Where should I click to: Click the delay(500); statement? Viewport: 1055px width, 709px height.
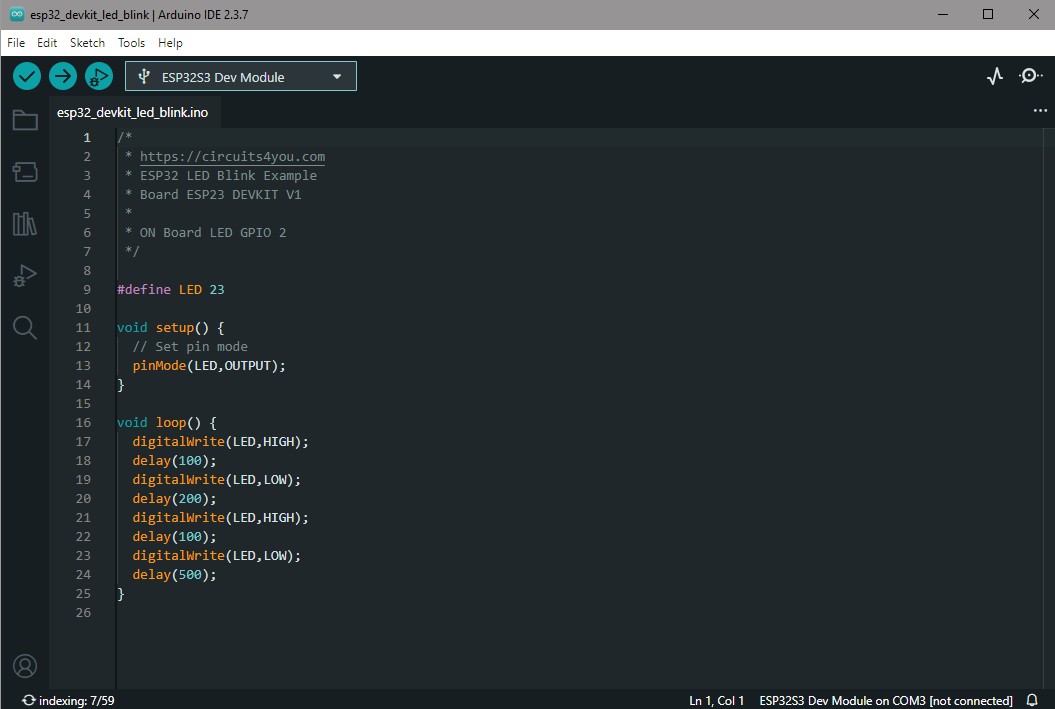click(174, 574)
